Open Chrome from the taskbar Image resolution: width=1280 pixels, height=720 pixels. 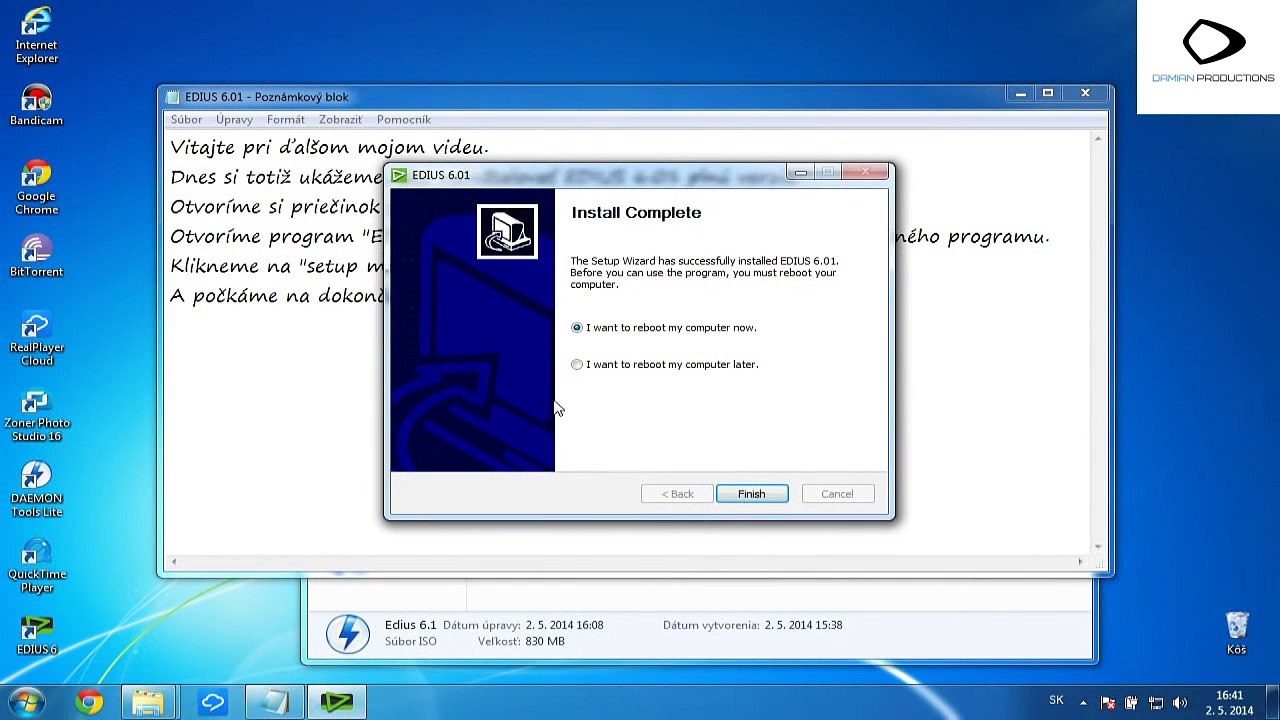point(89,702)
